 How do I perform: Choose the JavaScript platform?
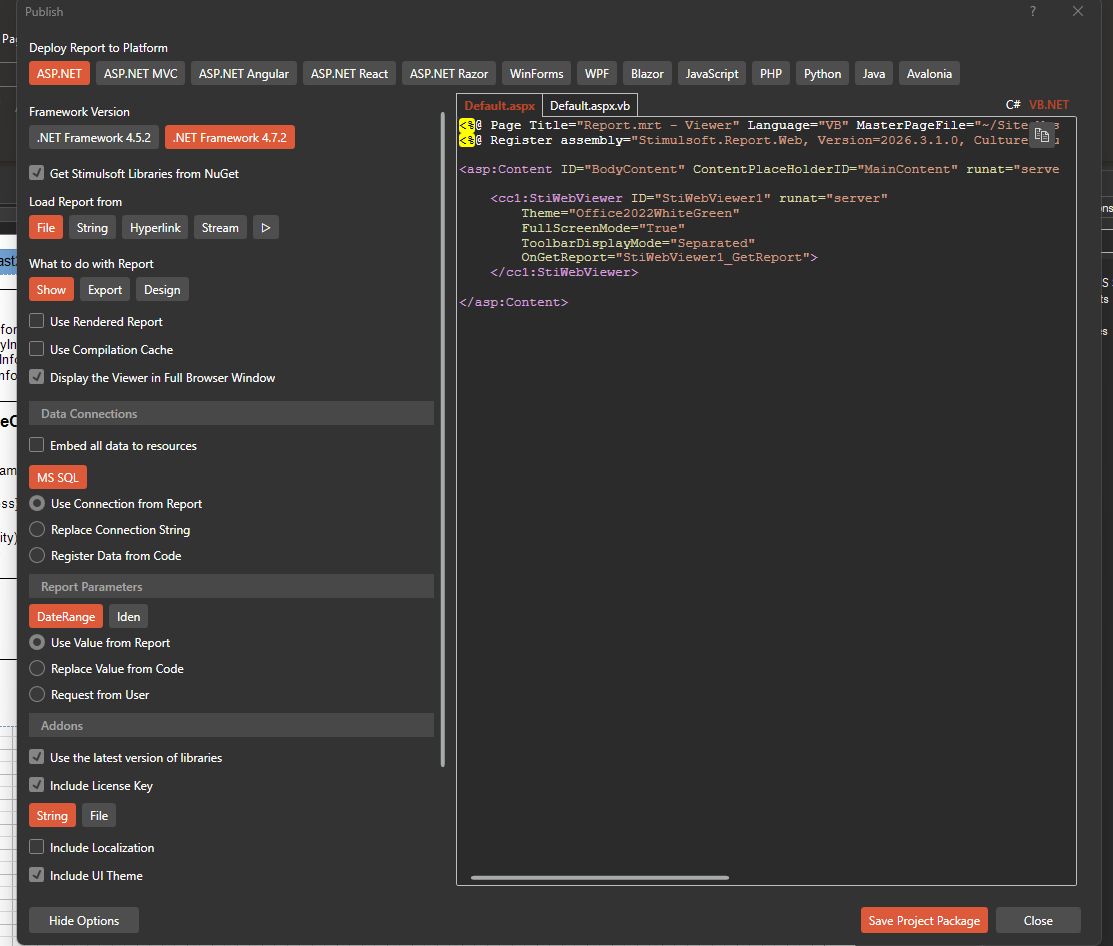(712, 74)
